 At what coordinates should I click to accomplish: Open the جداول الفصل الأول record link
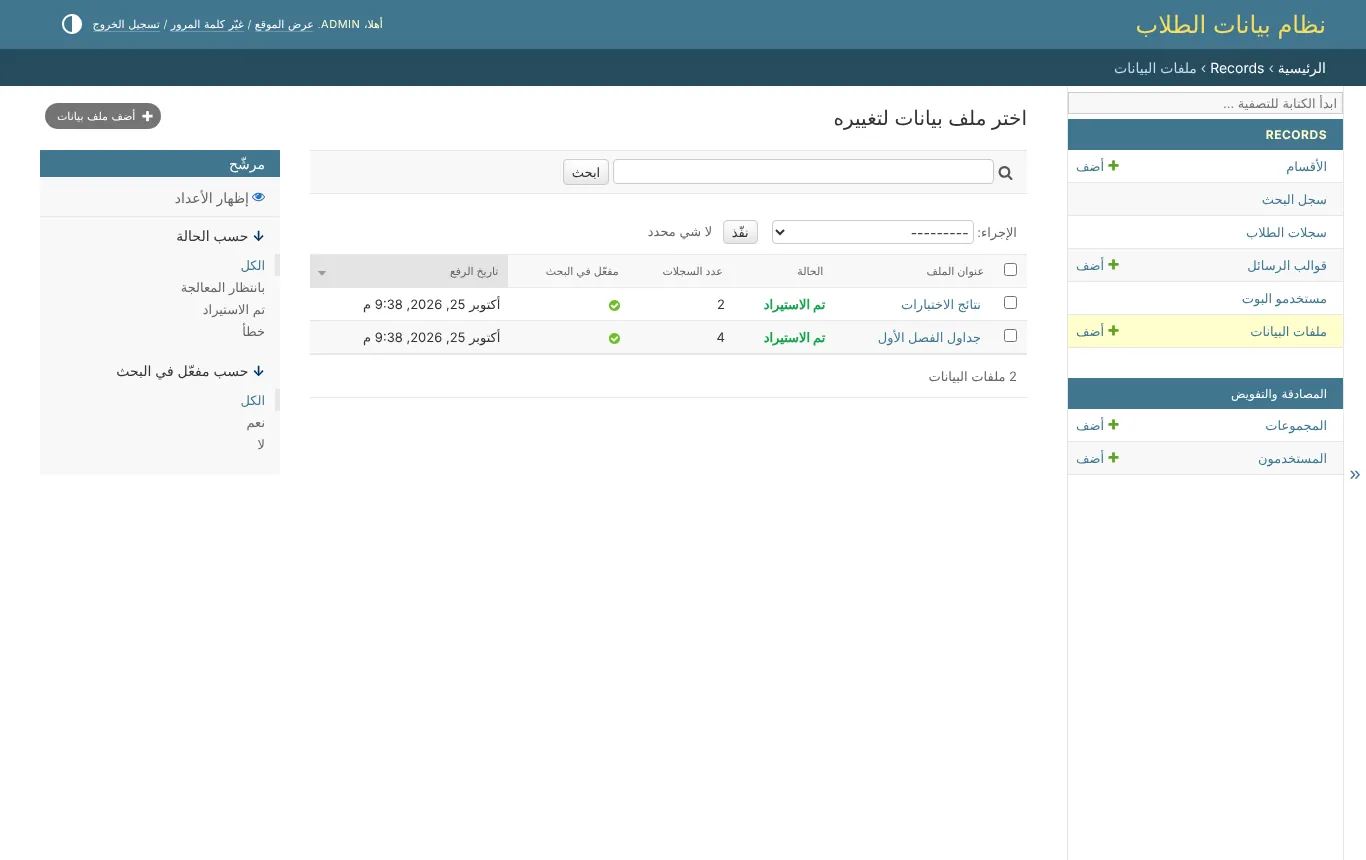(930, 338)
